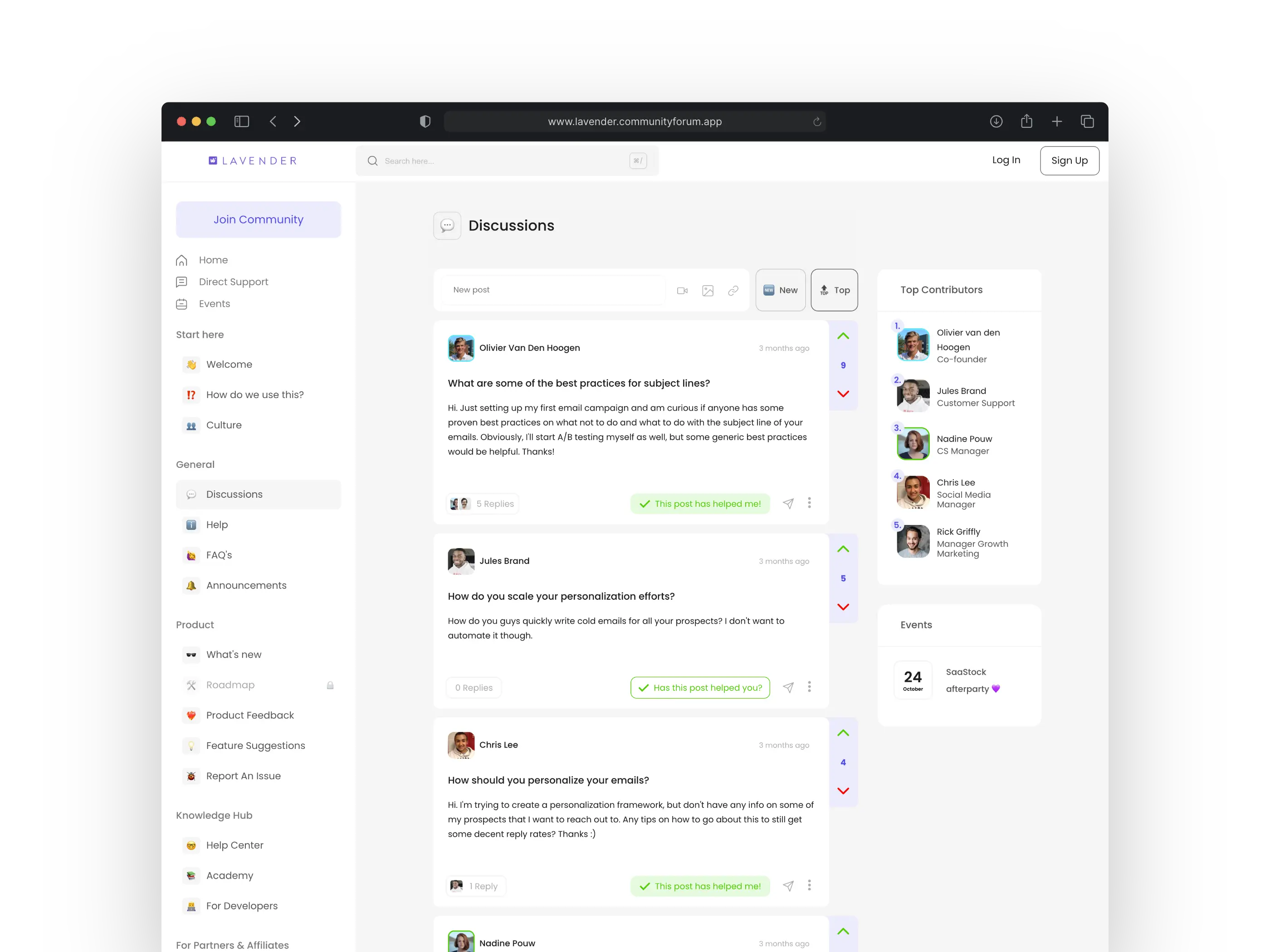Select the Top sorting tab
1270x952 pixels.
click(834, 290)
